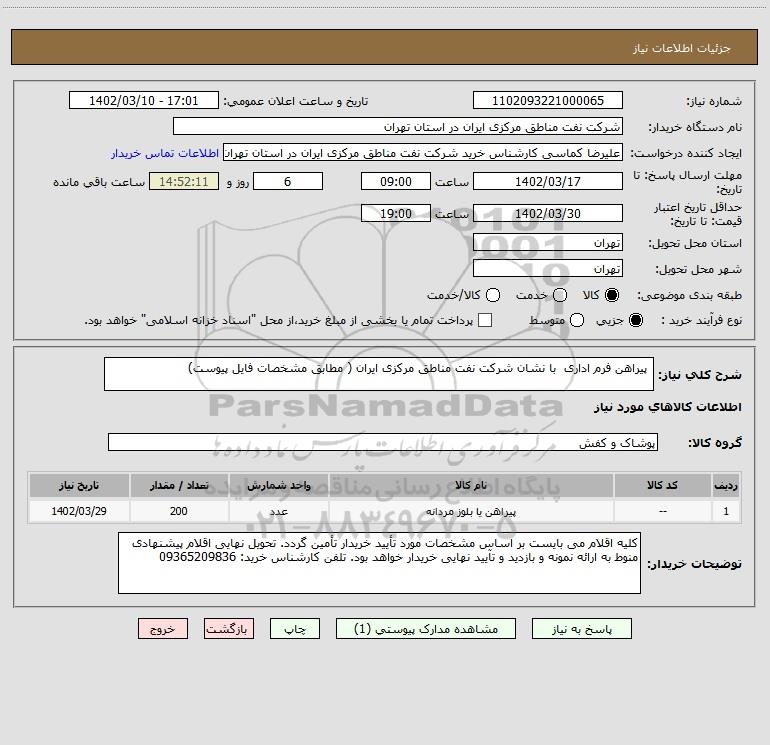Click the validity hour field 19:00
Screen dimensions: 770x745
click(396, 213)
